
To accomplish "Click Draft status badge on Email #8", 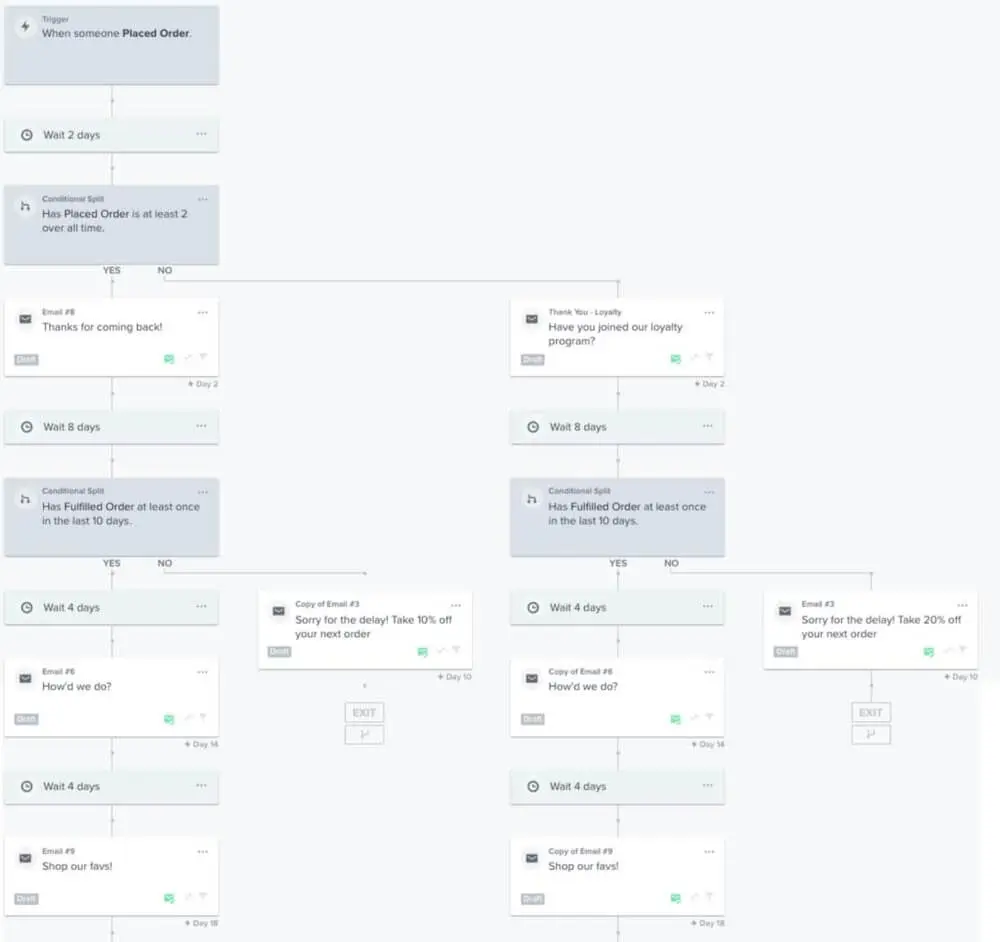I will pos(26,360).
